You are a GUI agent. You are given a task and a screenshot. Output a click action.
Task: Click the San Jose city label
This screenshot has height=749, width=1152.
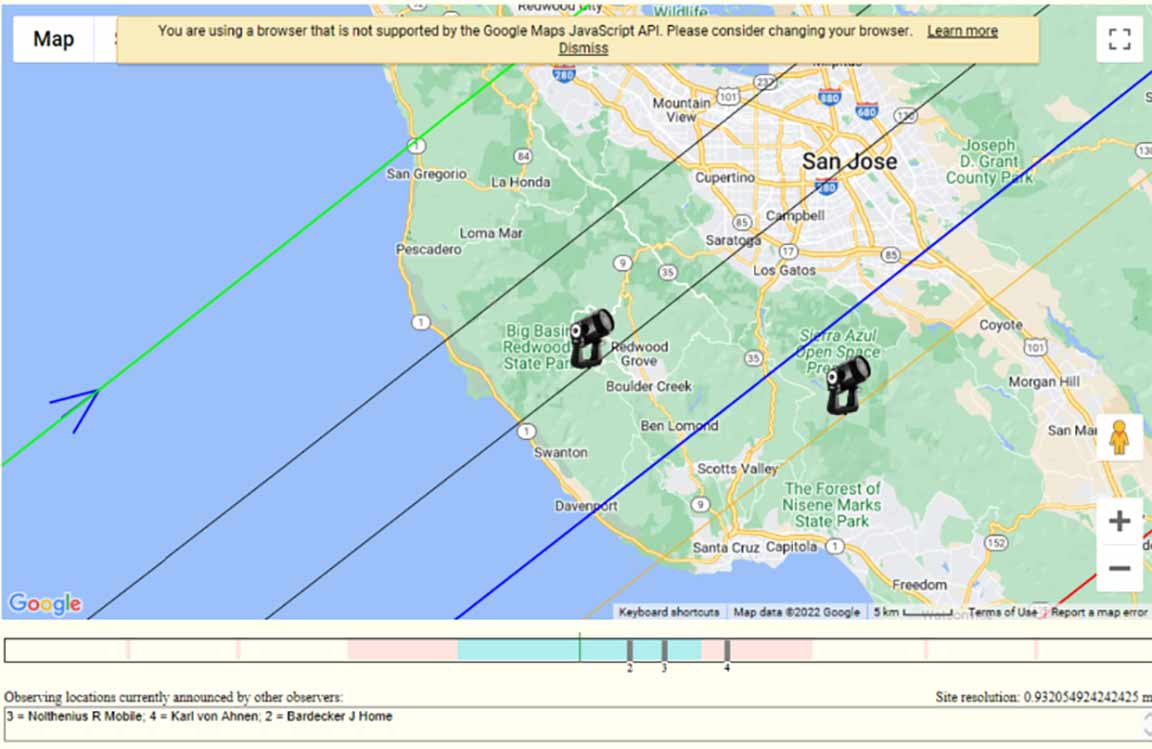click(x=849, y=161)
